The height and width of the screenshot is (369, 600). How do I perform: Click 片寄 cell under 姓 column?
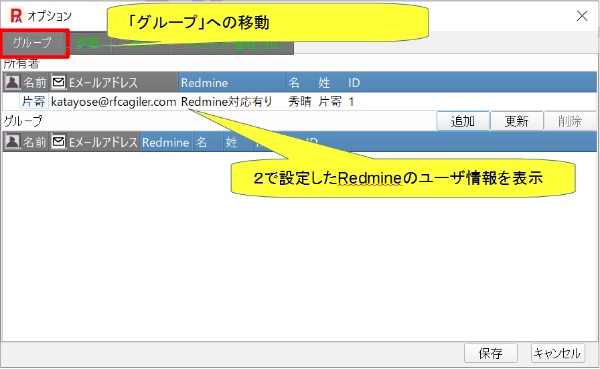(x=330, y=101)
